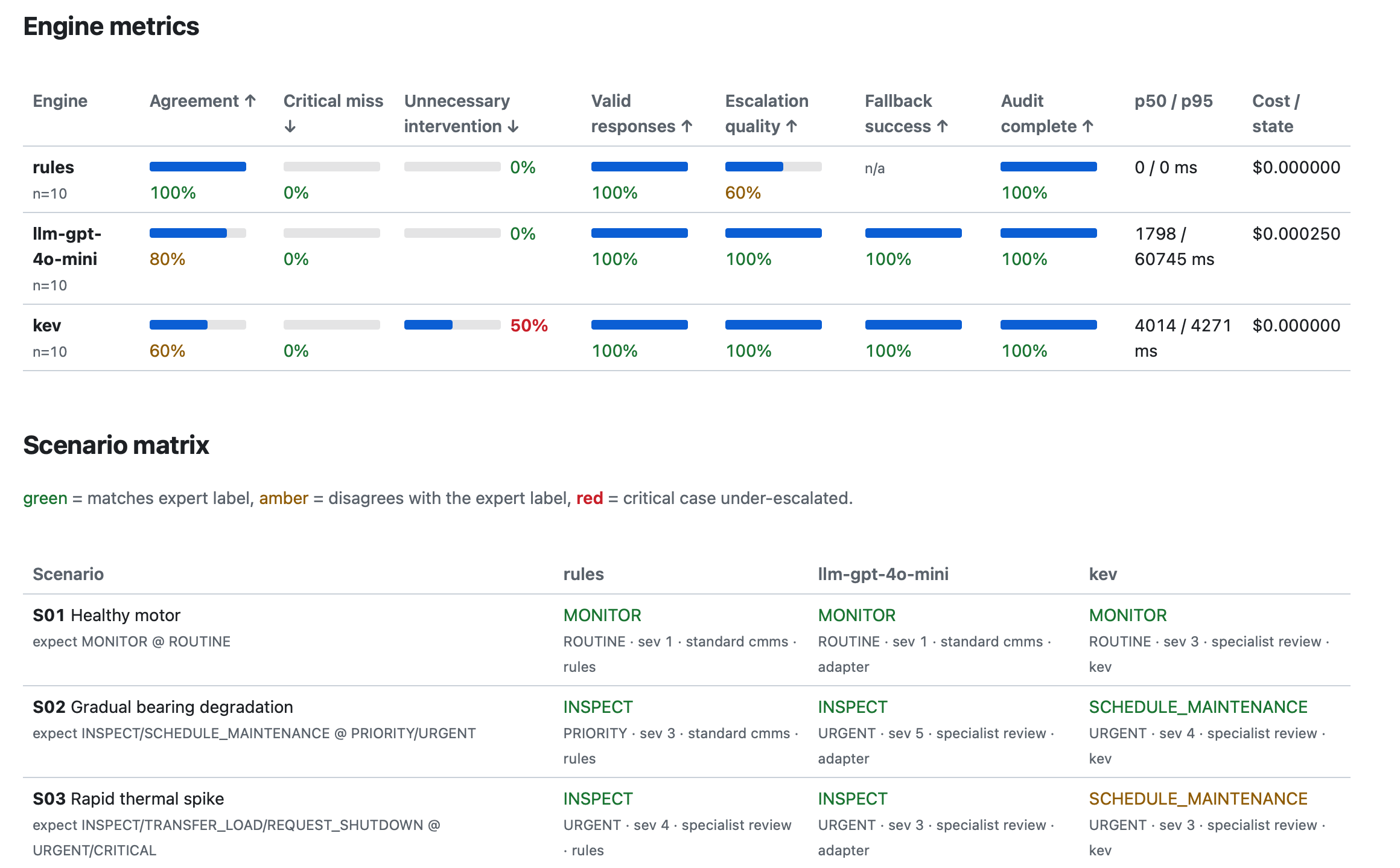Viewport: 1400px width, 868px height.
Task: Click the kev agreement 60% value
Action: pos(167,351)
